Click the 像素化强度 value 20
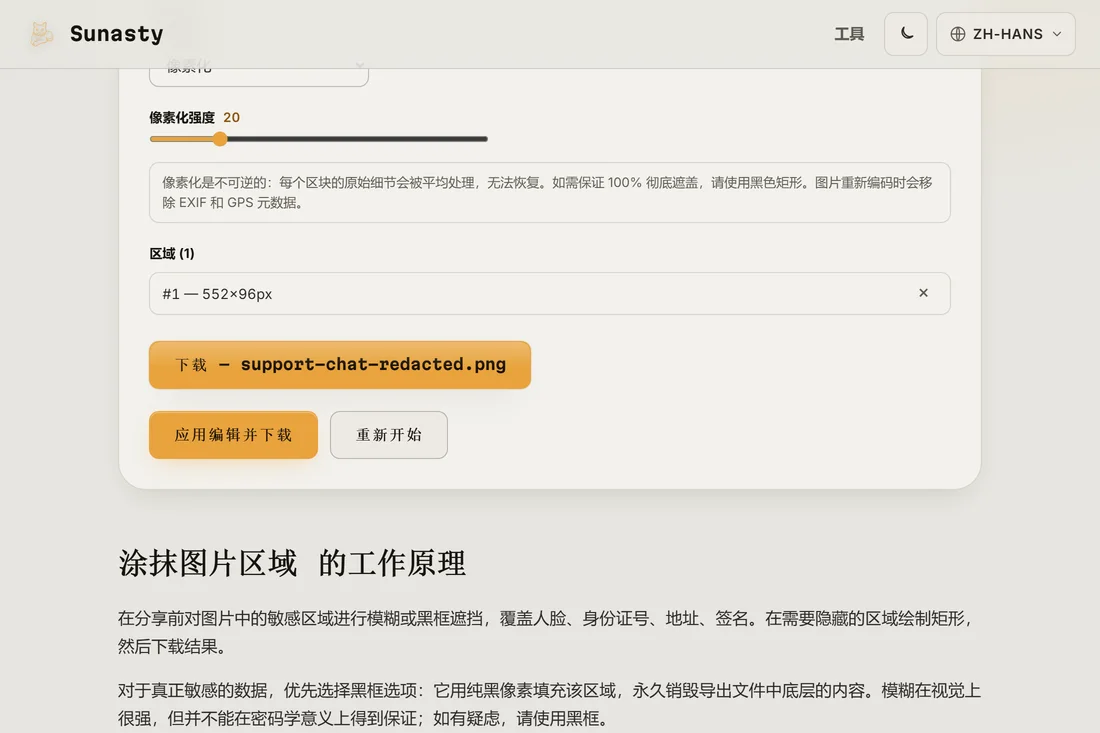 pyautogui.click(x=232, y=117)
